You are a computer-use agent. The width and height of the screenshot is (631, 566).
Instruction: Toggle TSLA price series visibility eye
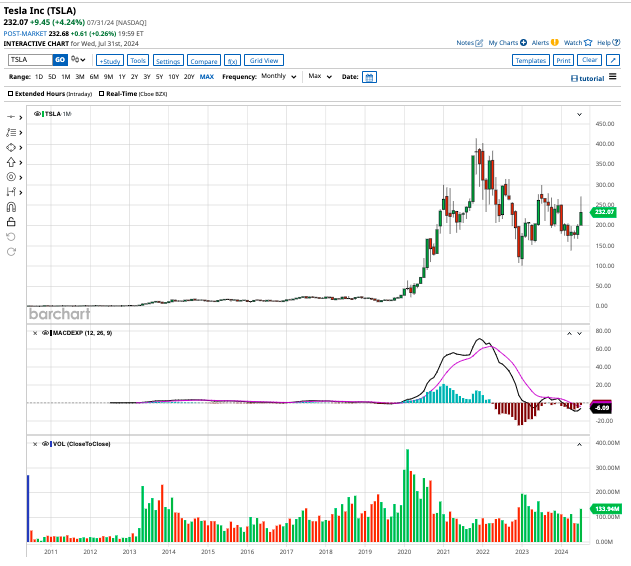pyautogui.click(x=38, y=115)
